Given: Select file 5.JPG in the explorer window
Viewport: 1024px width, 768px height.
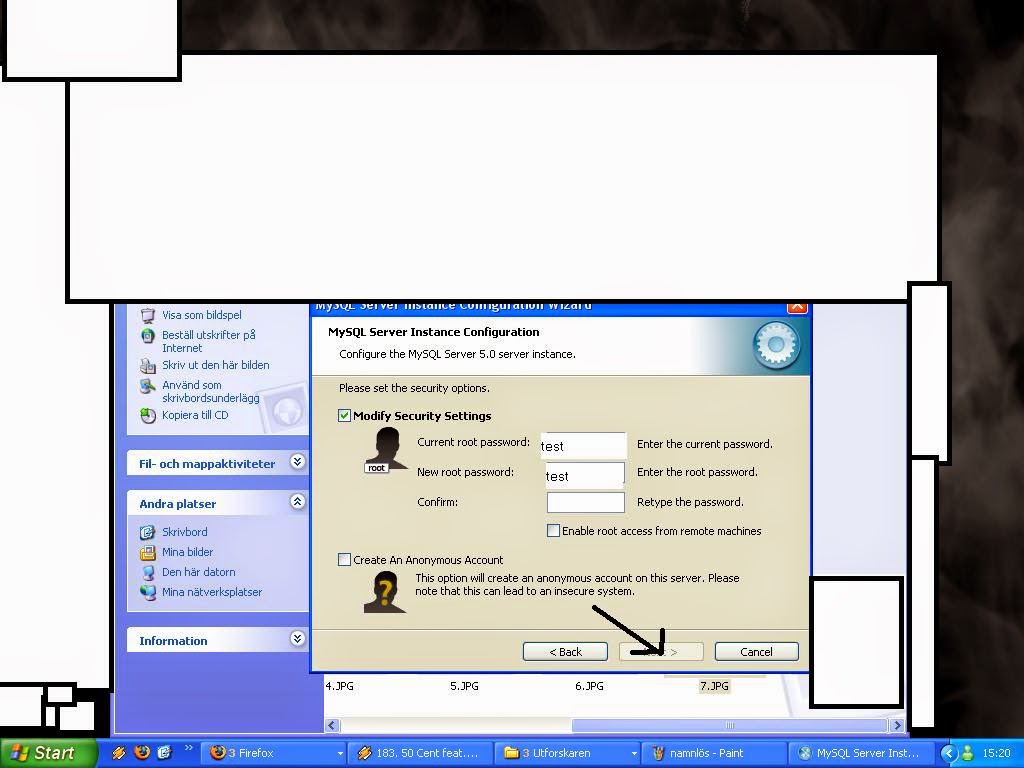Looking at the screenshot, I should (464, 686).
